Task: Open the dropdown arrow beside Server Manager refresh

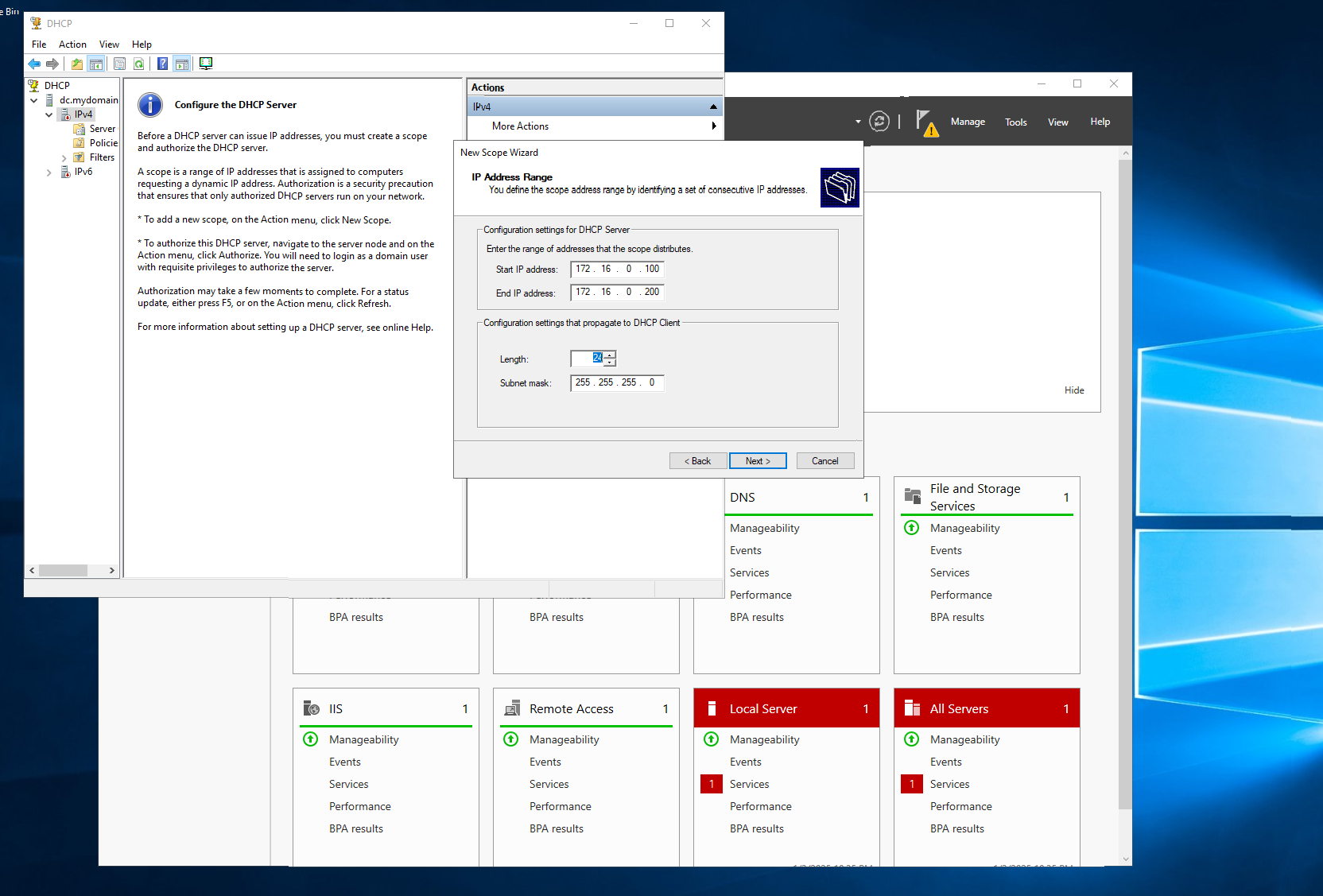Action: tap(858, 122)
